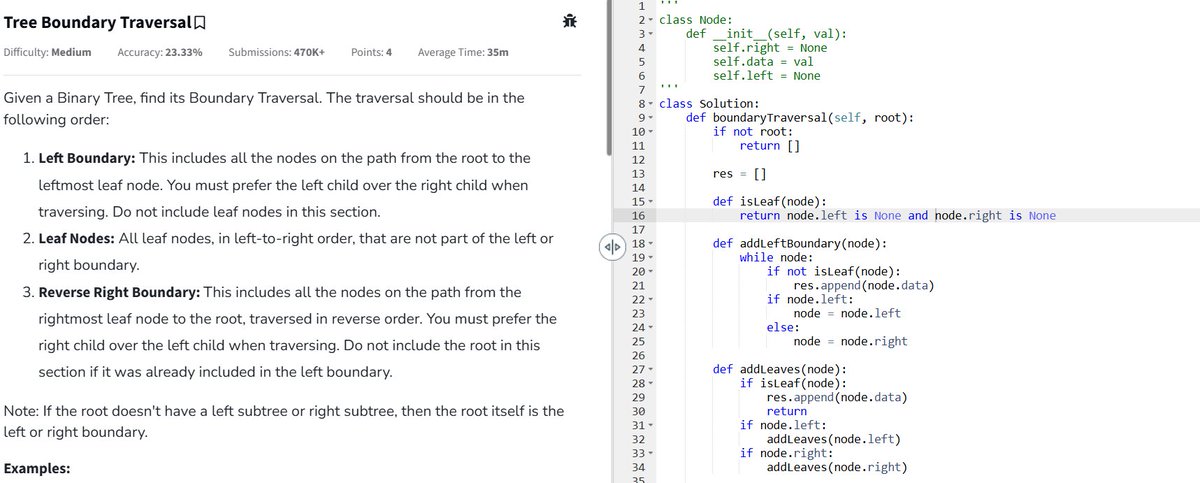This screenshot has height=483, width=1200.
Task: Click the 'self.left = None' code line
Action: (x=766, y=76)
